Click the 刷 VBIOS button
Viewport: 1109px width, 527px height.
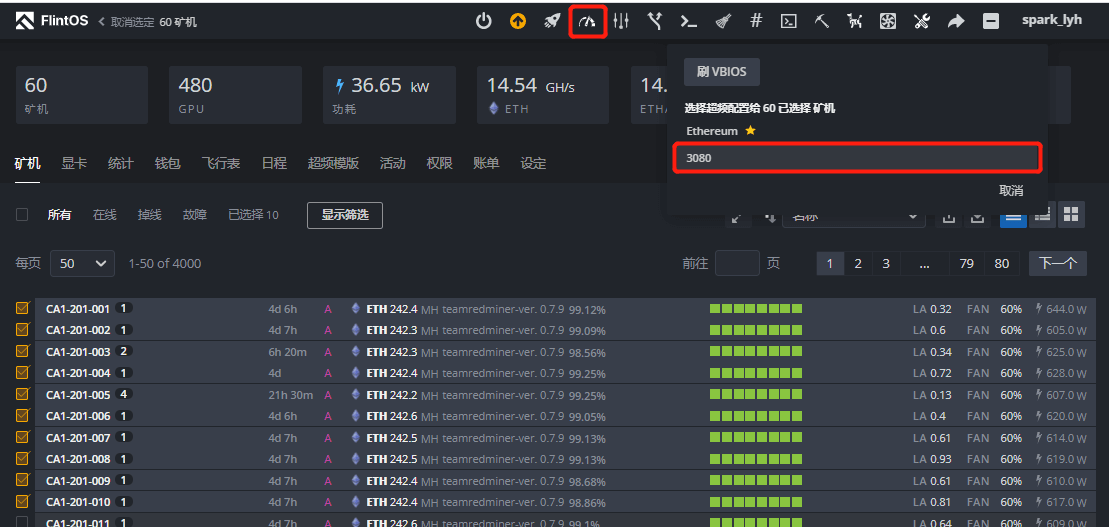pyautogui.click(x=722, y=72)
